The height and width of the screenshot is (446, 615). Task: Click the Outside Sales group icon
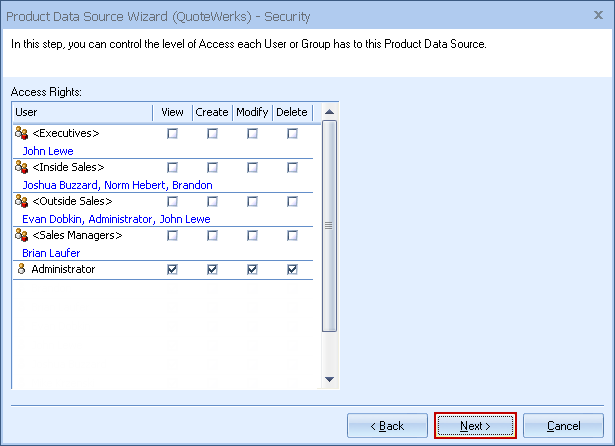click(22, 201)
